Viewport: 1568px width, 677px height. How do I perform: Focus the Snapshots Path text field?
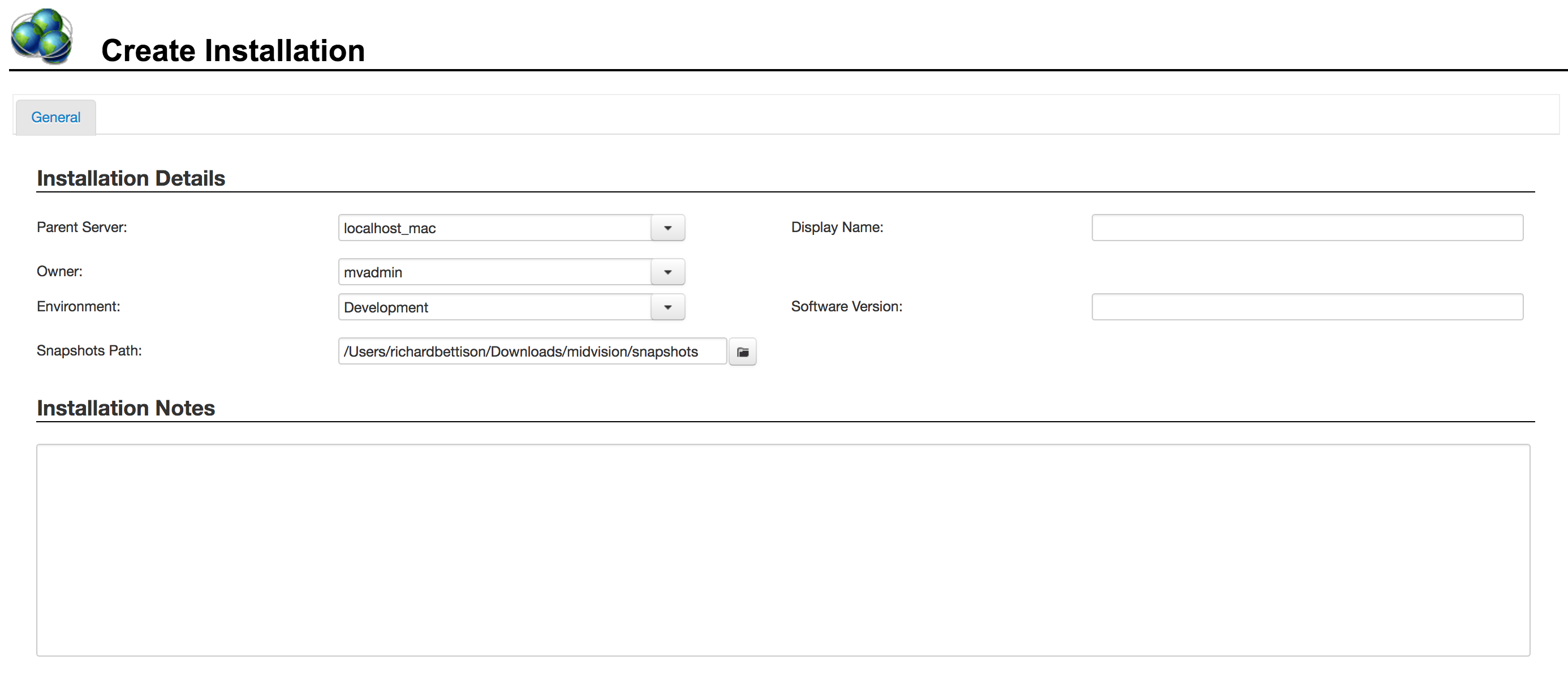click(533, 352)
